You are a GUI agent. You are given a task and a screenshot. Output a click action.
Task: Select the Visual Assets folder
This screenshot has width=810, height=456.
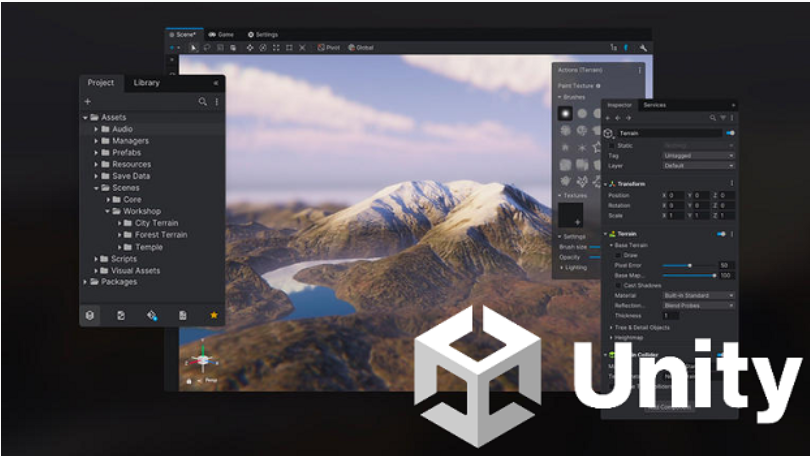135,271
